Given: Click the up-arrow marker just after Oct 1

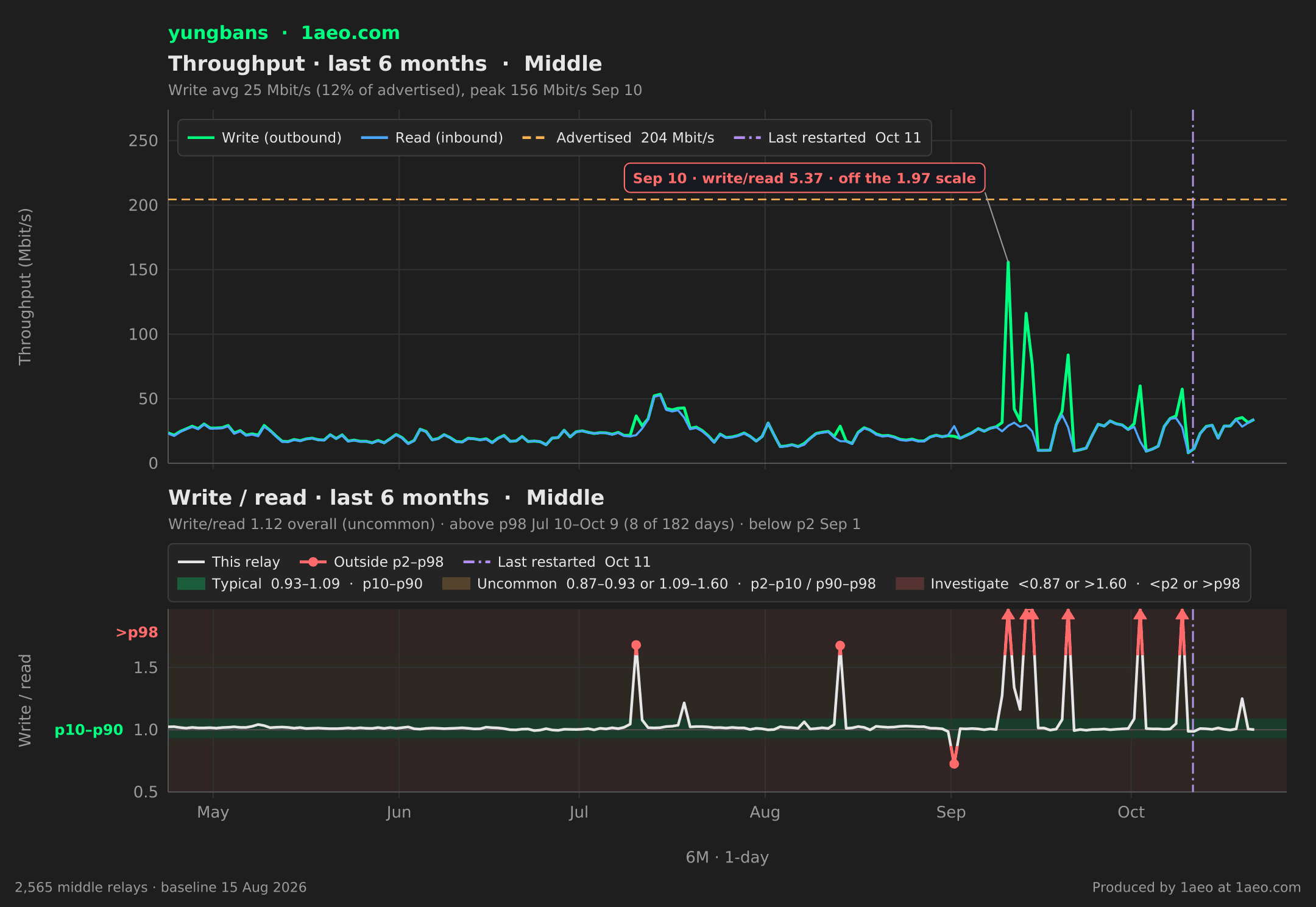Looking at the screenshot, I should (1140, 614).
